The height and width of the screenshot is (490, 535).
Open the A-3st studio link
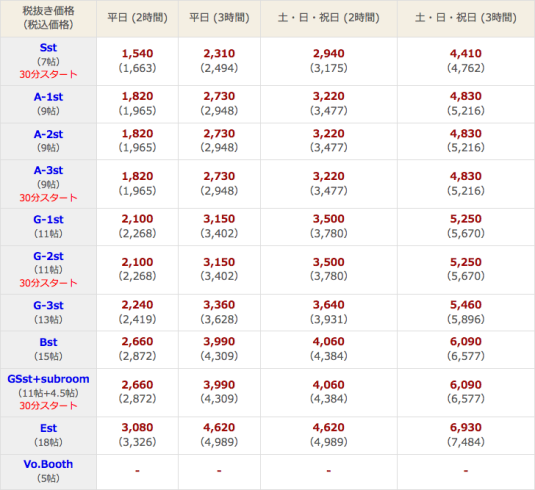tap(48, 170)
